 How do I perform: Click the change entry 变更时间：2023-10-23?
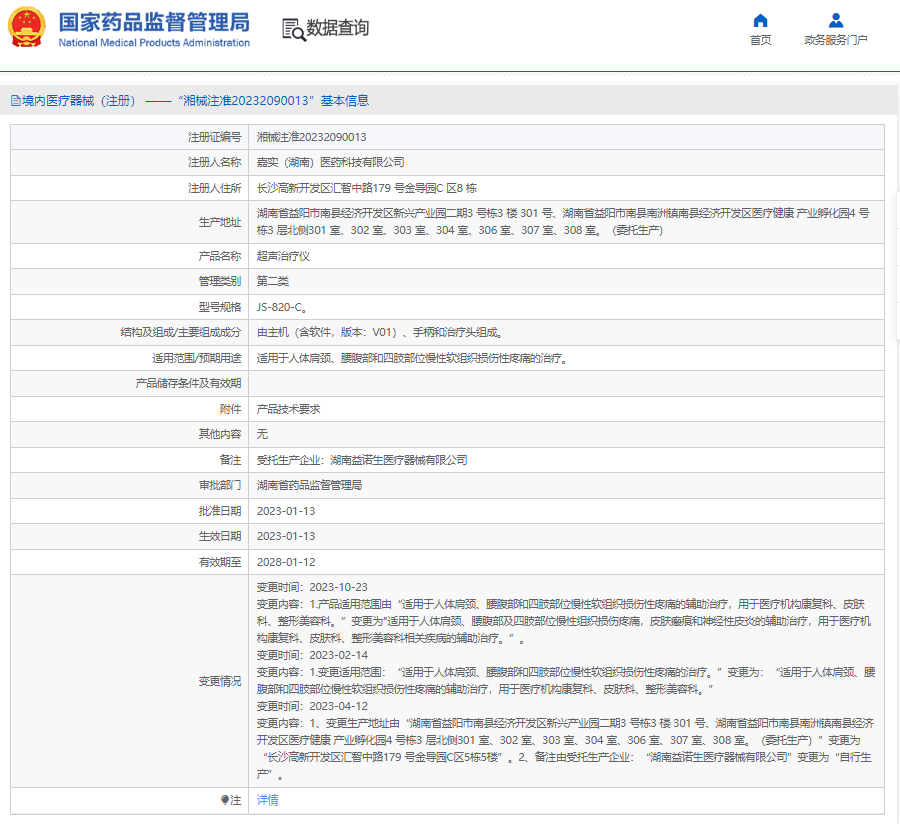pos(312,588)
